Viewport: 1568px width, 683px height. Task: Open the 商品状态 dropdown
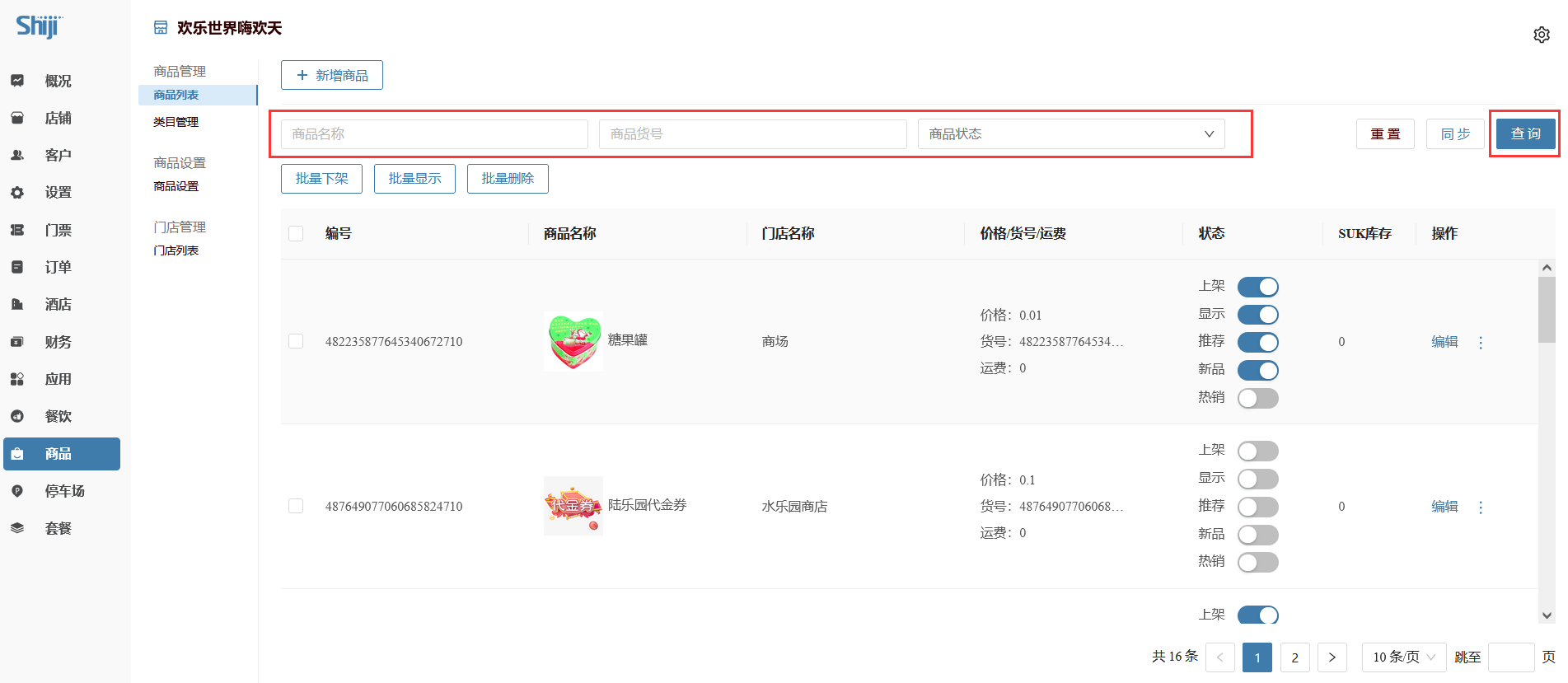pos(1071,134)
